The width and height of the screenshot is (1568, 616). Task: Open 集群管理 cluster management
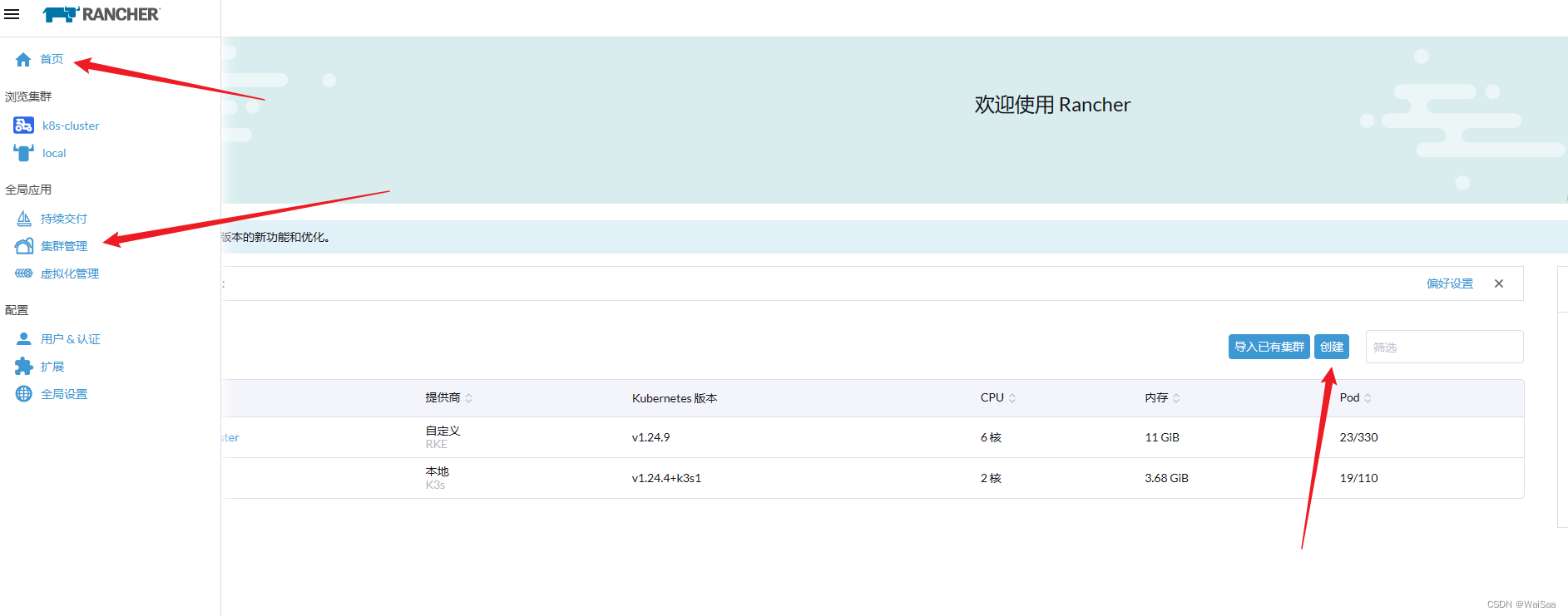[64, 246]
